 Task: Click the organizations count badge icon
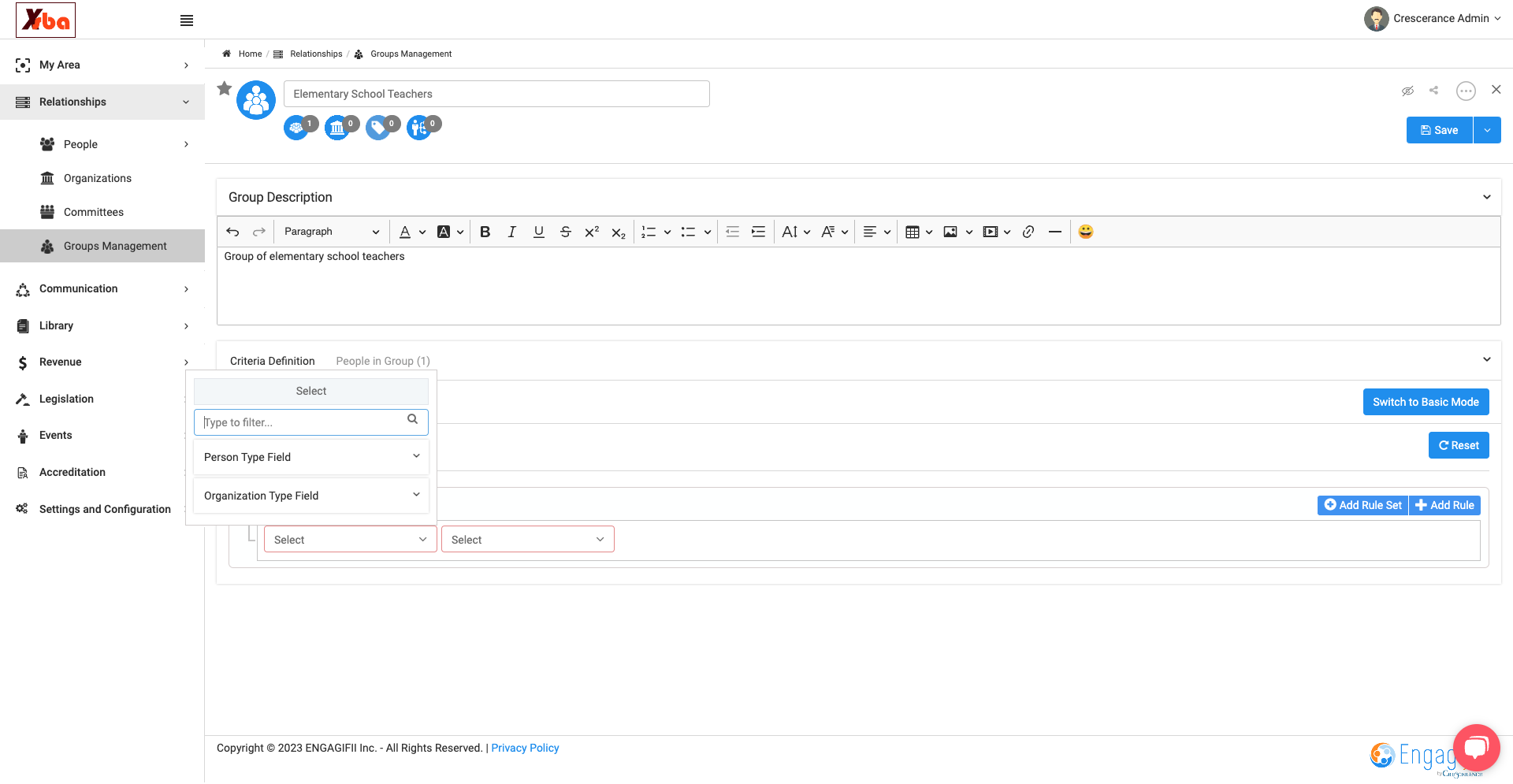(339, 127)
